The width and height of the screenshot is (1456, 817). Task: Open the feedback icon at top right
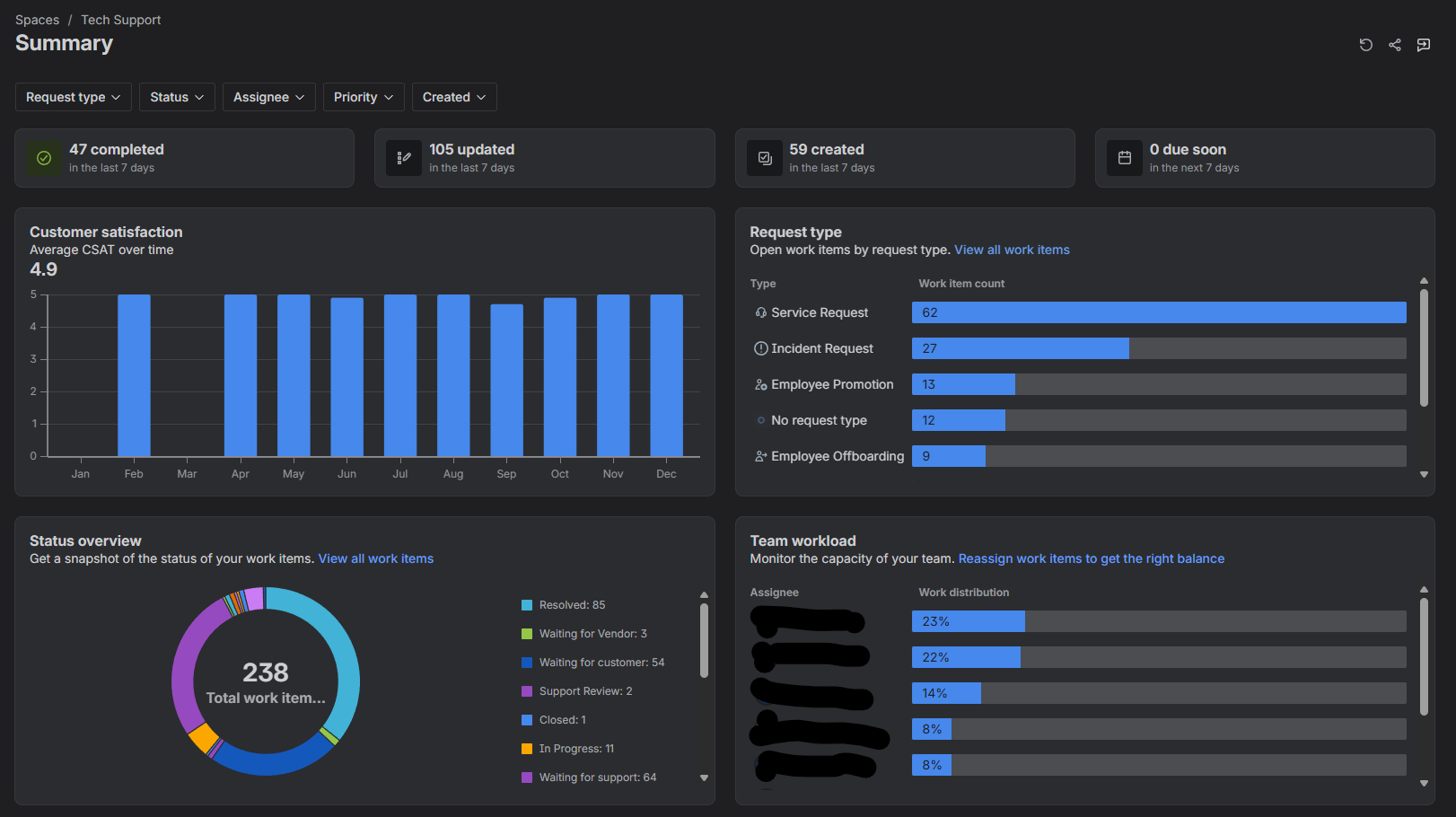[1423, 45]
